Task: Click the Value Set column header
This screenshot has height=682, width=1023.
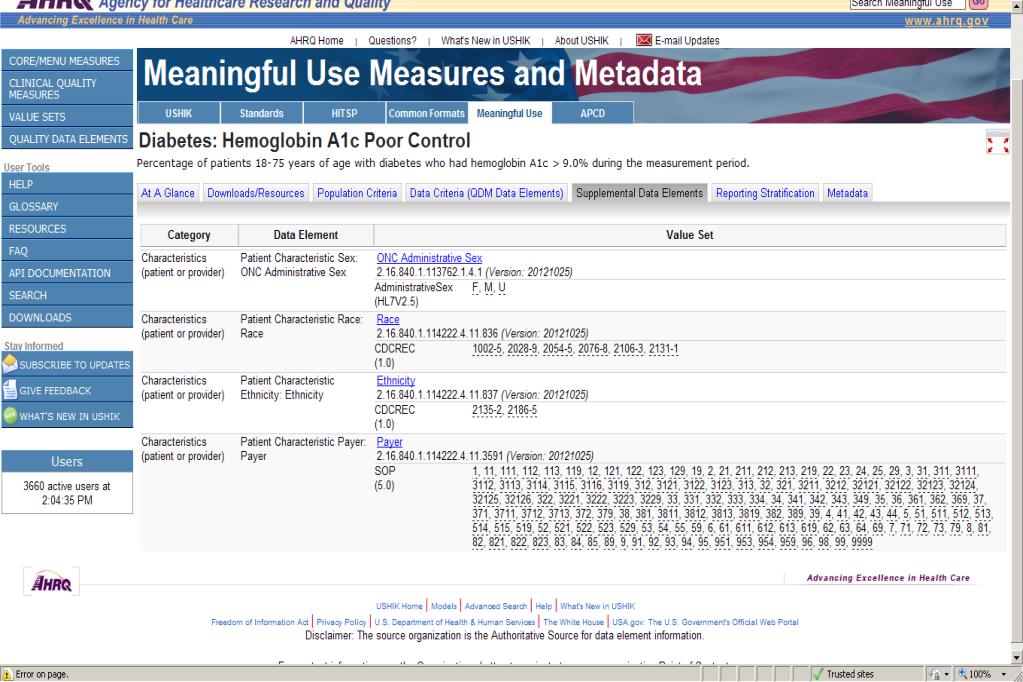Action: (690, 235)
